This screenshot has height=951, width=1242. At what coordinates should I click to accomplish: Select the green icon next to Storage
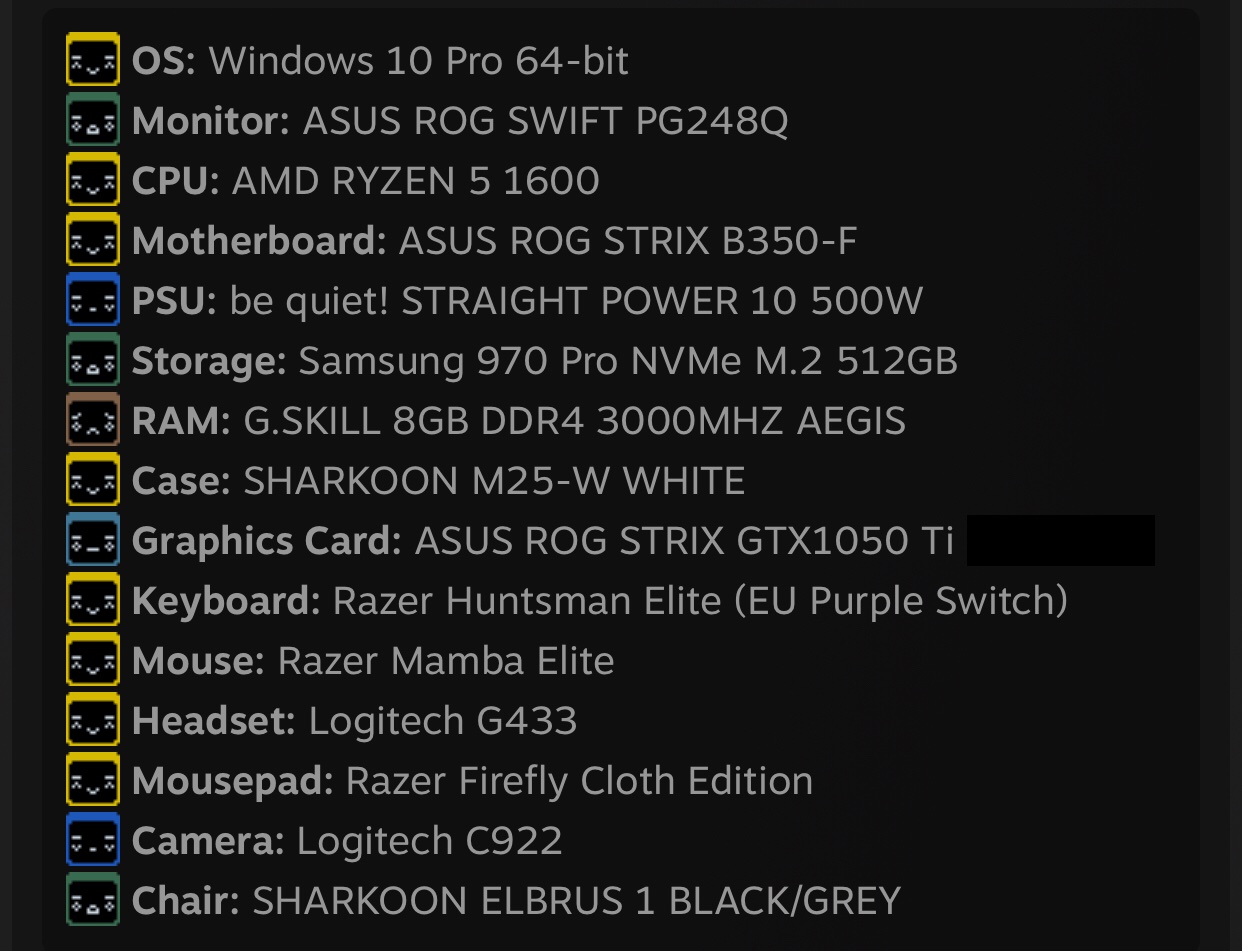[93, 359]
